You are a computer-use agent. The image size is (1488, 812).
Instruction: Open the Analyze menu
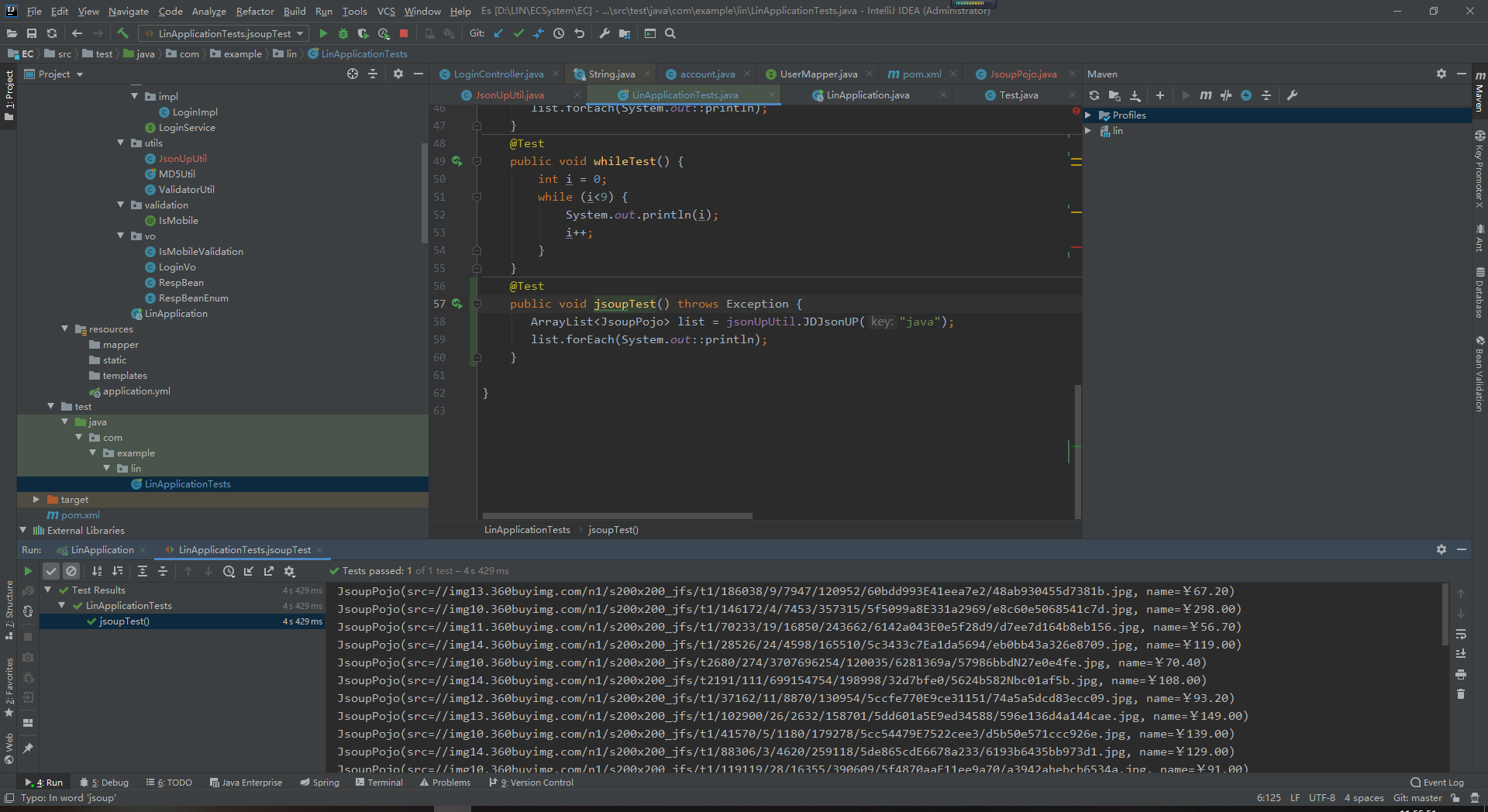click(209, 11)
